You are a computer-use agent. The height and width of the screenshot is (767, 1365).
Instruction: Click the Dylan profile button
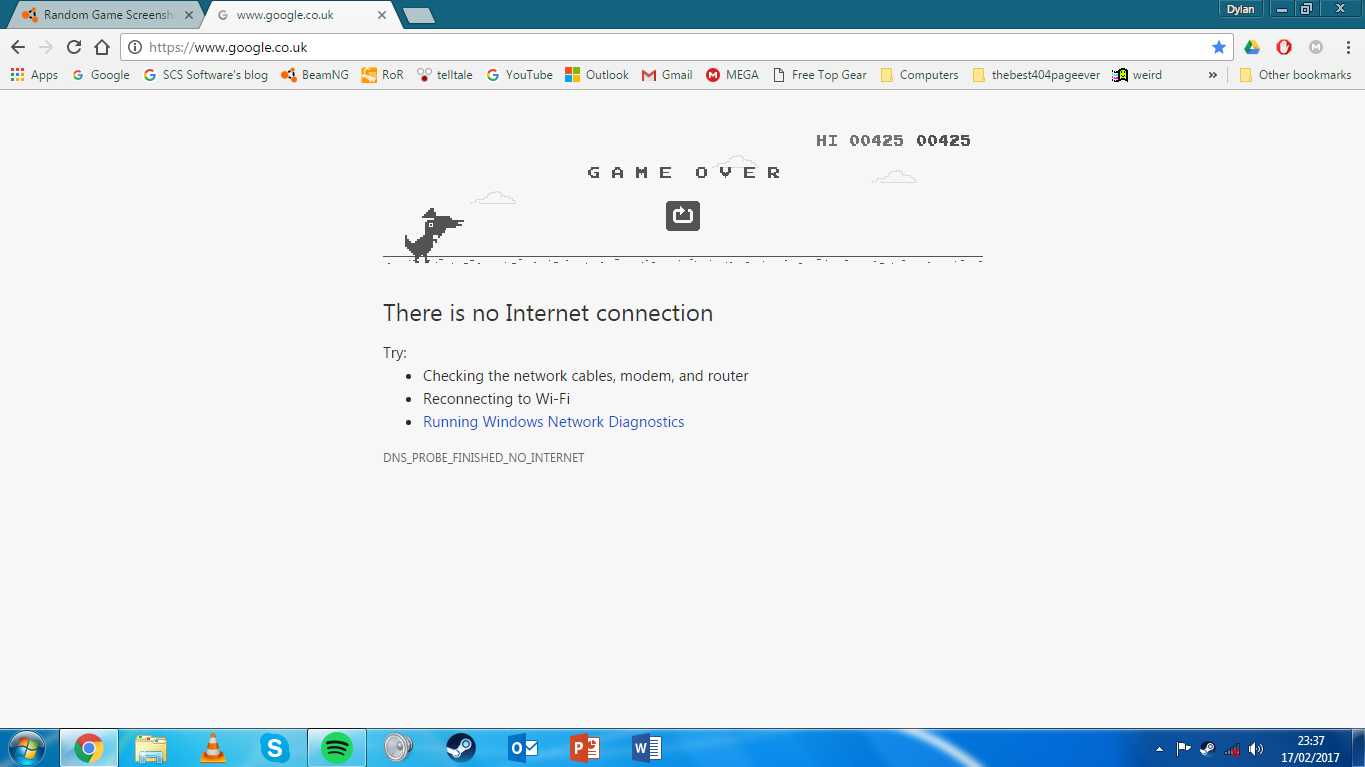tap(1241, 9)
